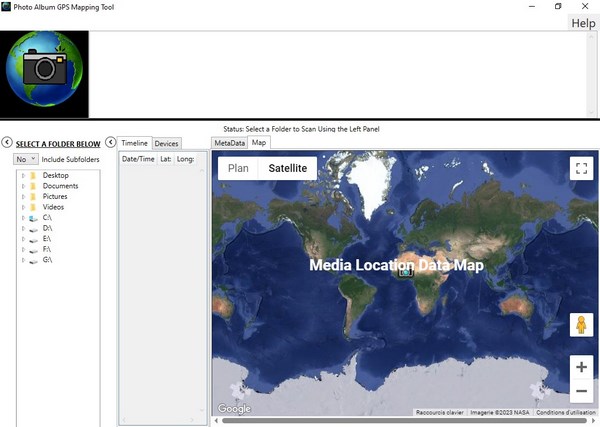Collapse timeline panel using arrow circle
600x427 pixels.
coord(111,142)
